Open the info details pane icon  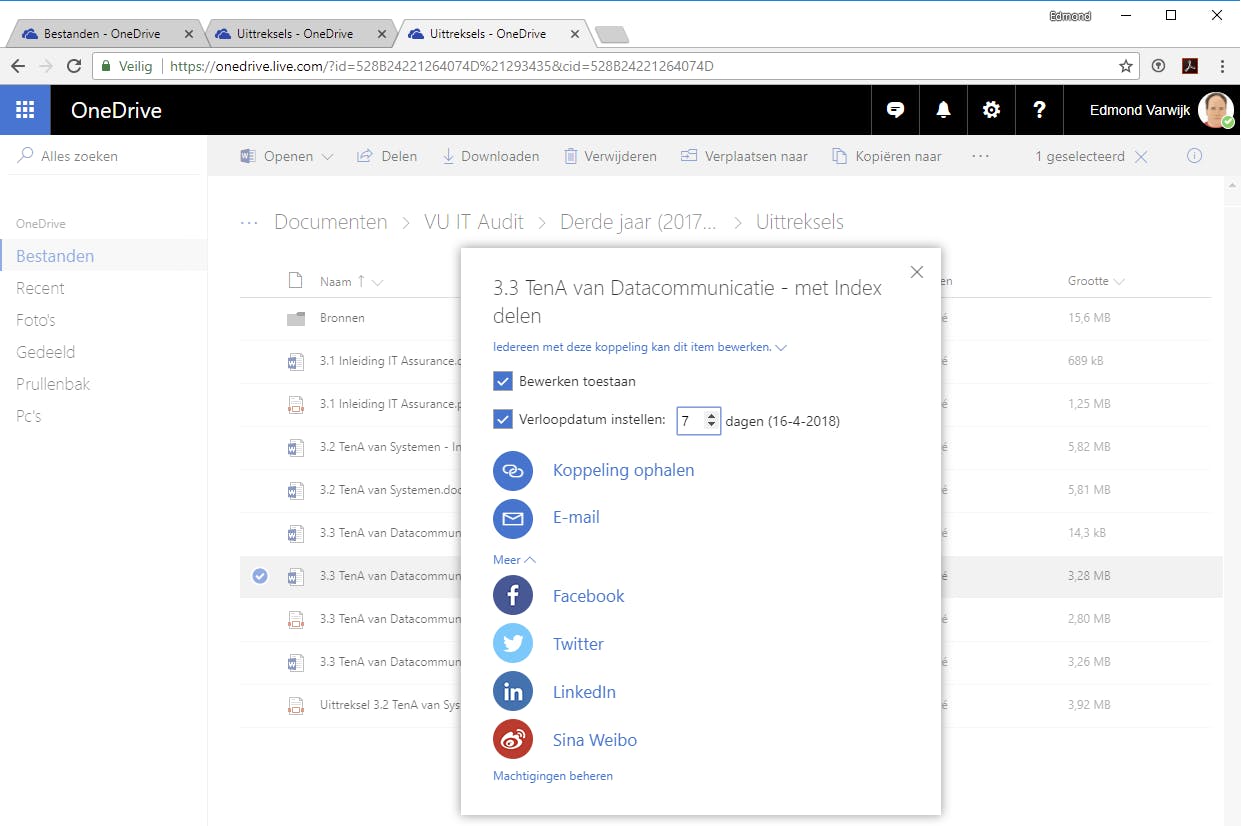click(x=1194, y=156)
